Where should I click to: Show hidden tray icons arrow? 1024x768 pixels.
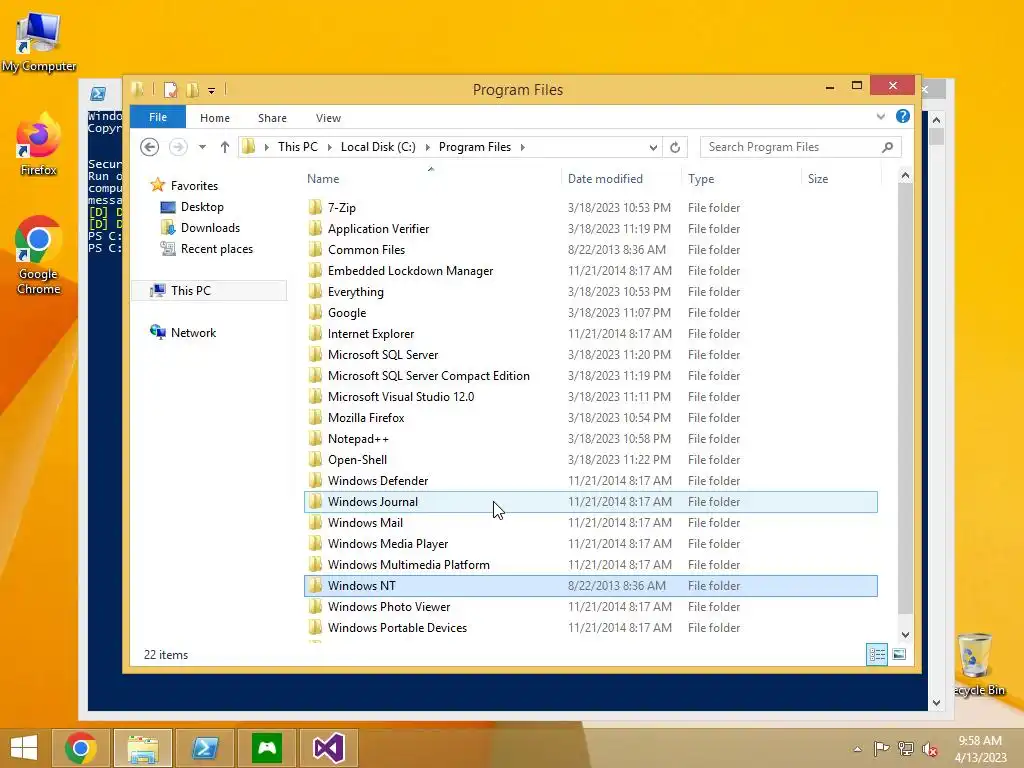(857, 749)
